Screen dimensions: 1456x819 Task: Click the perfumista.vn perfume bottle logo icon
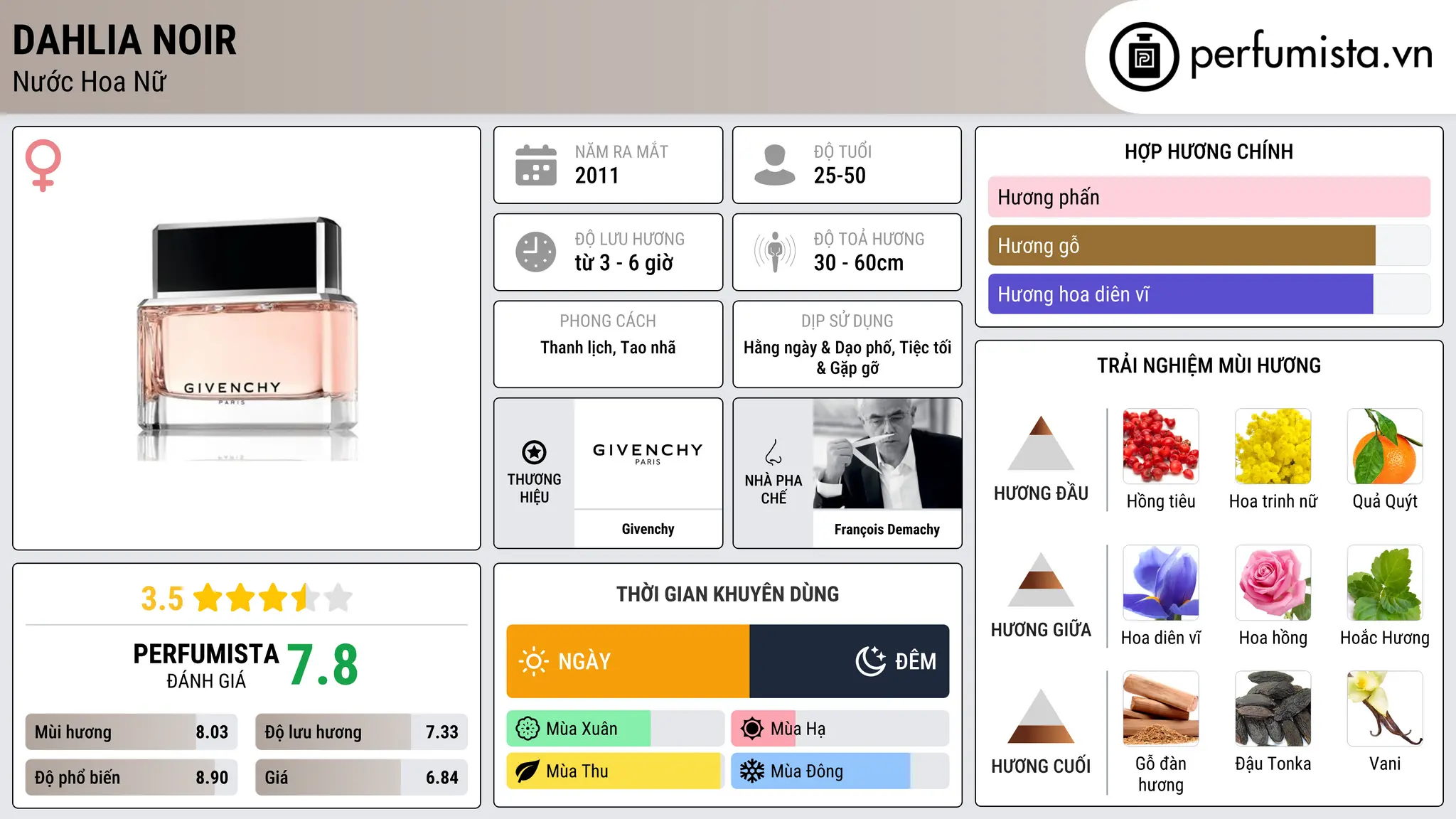pos(1144,57)
